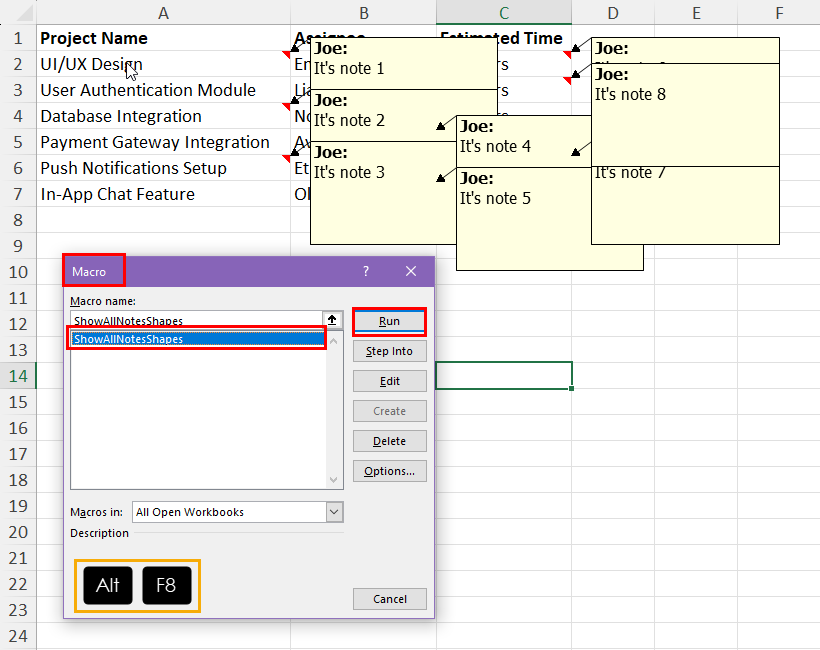The height and width of the screenshot is (650, 820).
Task: Select ShowAllNotesShapes in the macro list
Action: click(198, 339)
